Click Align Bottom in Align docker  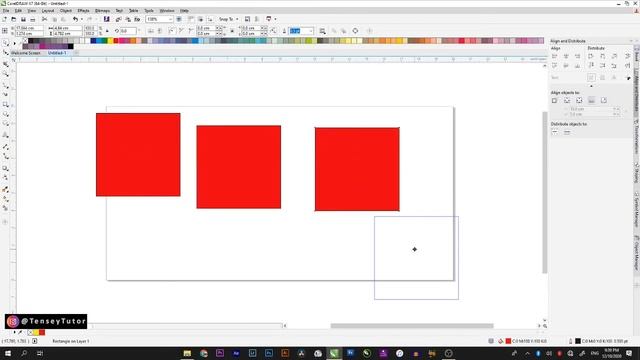(577, 65)
